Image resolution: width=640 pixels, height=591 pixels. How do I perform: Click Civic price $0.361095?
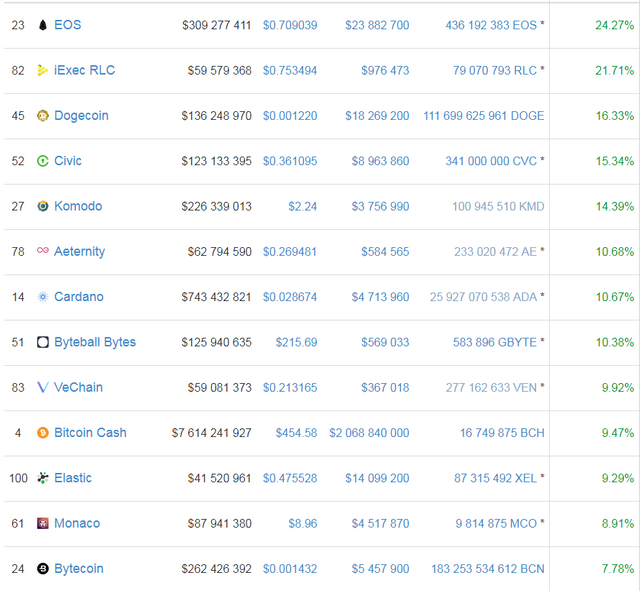click(x=290, y=161)
